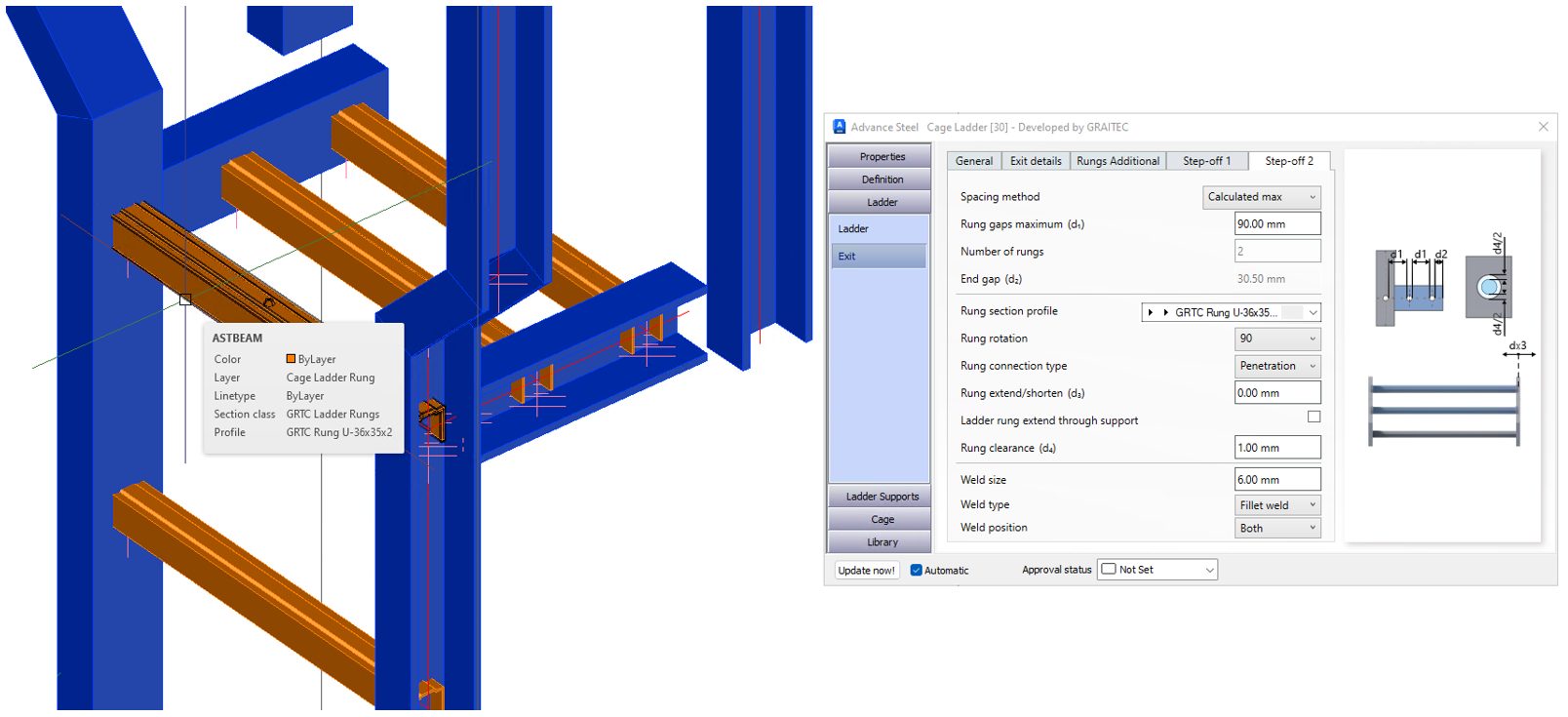Open the Cage category
This screenshot has height=717, width=1568.
coord(882,520)
